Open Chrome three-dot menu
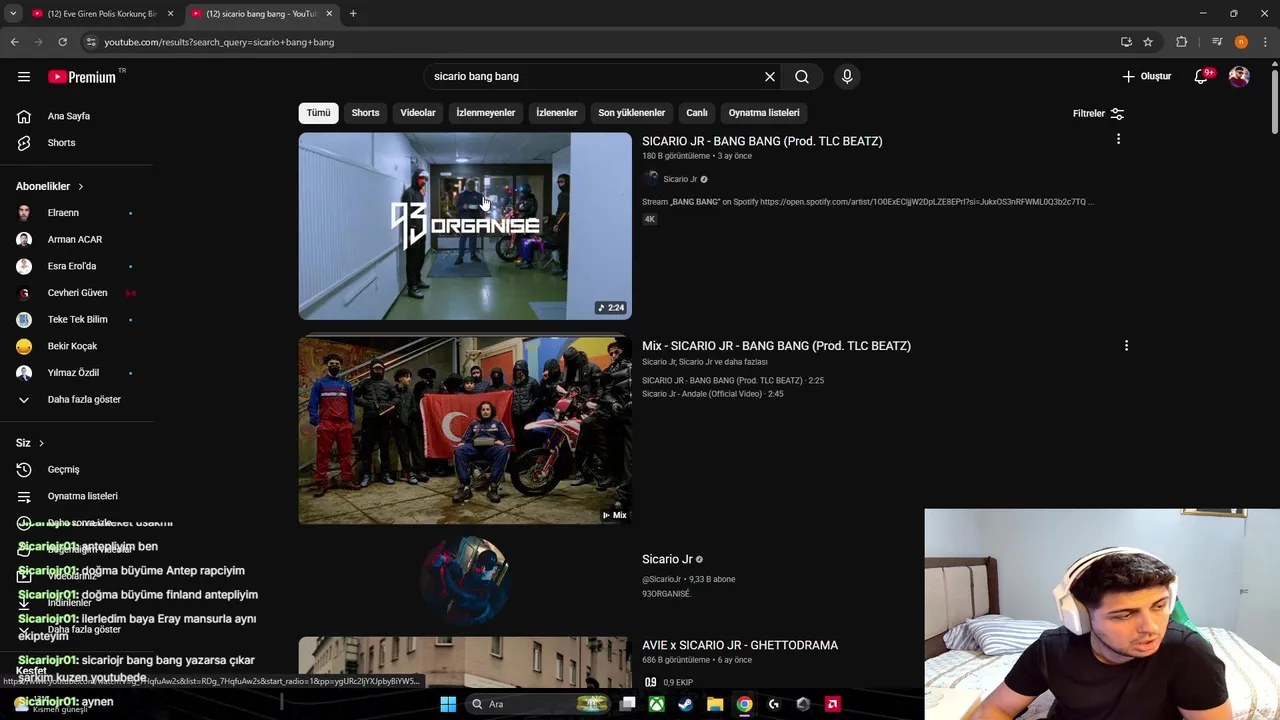This screenshot has width=1280, height=720. (x=1265, y=42)
